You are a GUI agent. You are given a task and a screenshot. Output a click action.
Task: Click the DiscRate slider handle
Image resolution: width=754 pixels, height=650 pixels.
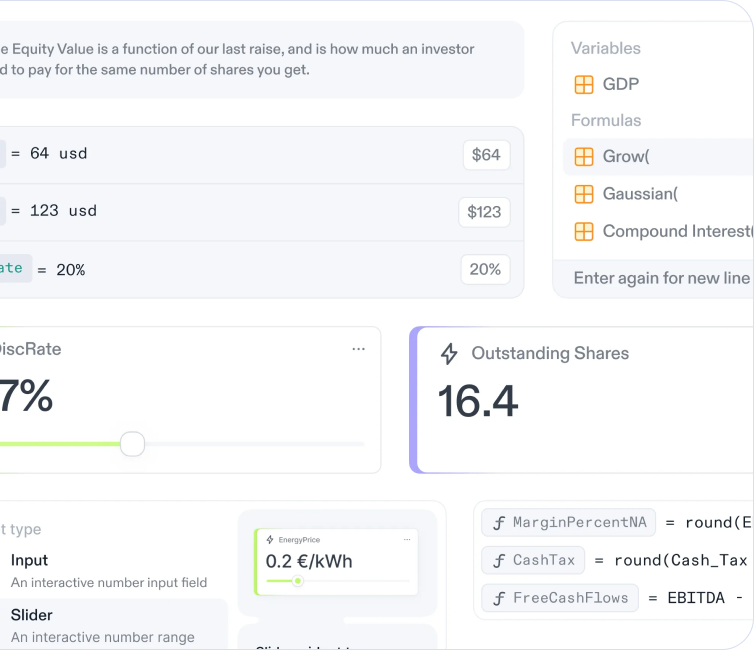(x=132, y=444)
